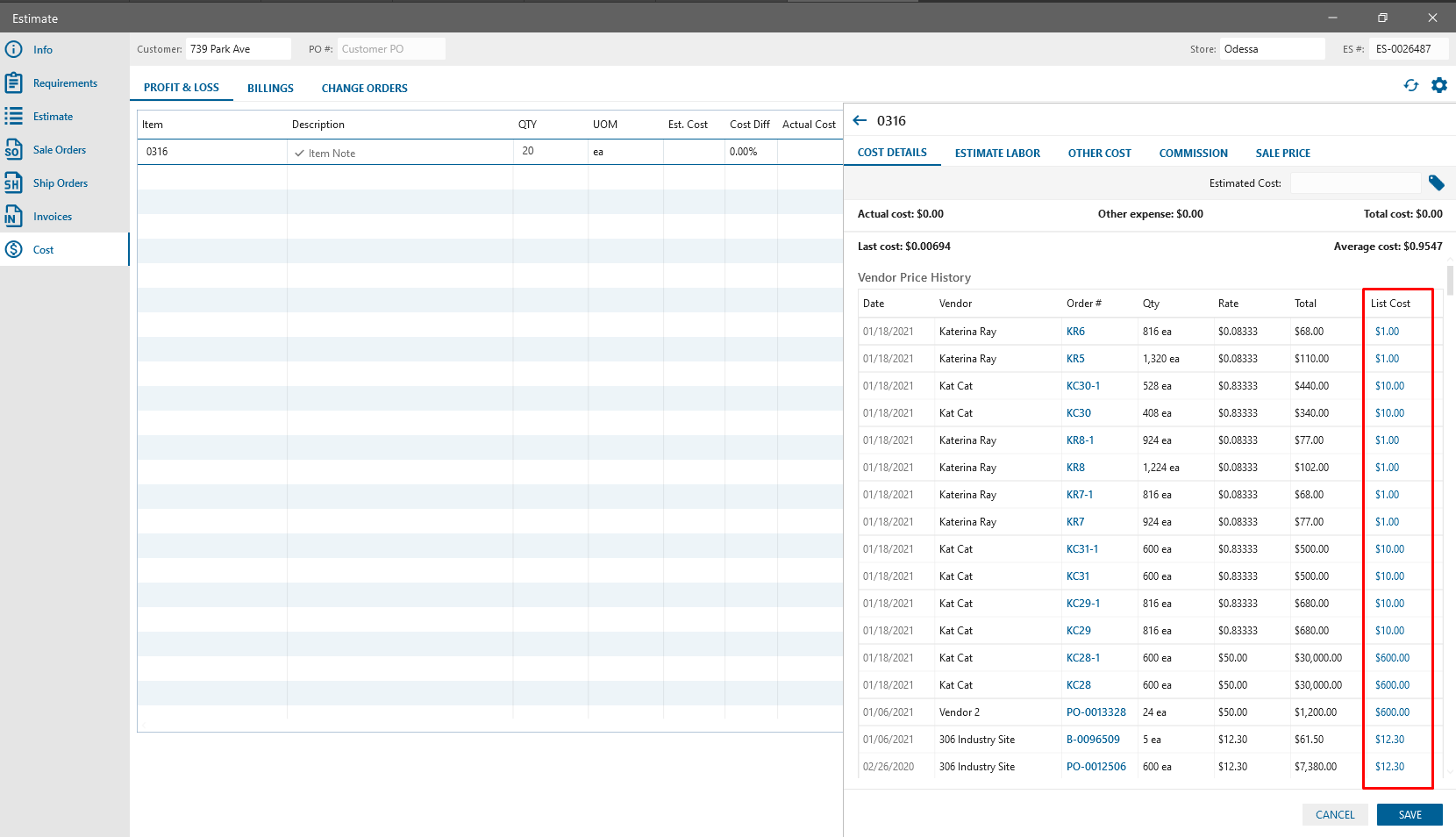This screenshot has width=1456, height=837.
Task: Click the refresh icon
Action: click(1411, 86)
